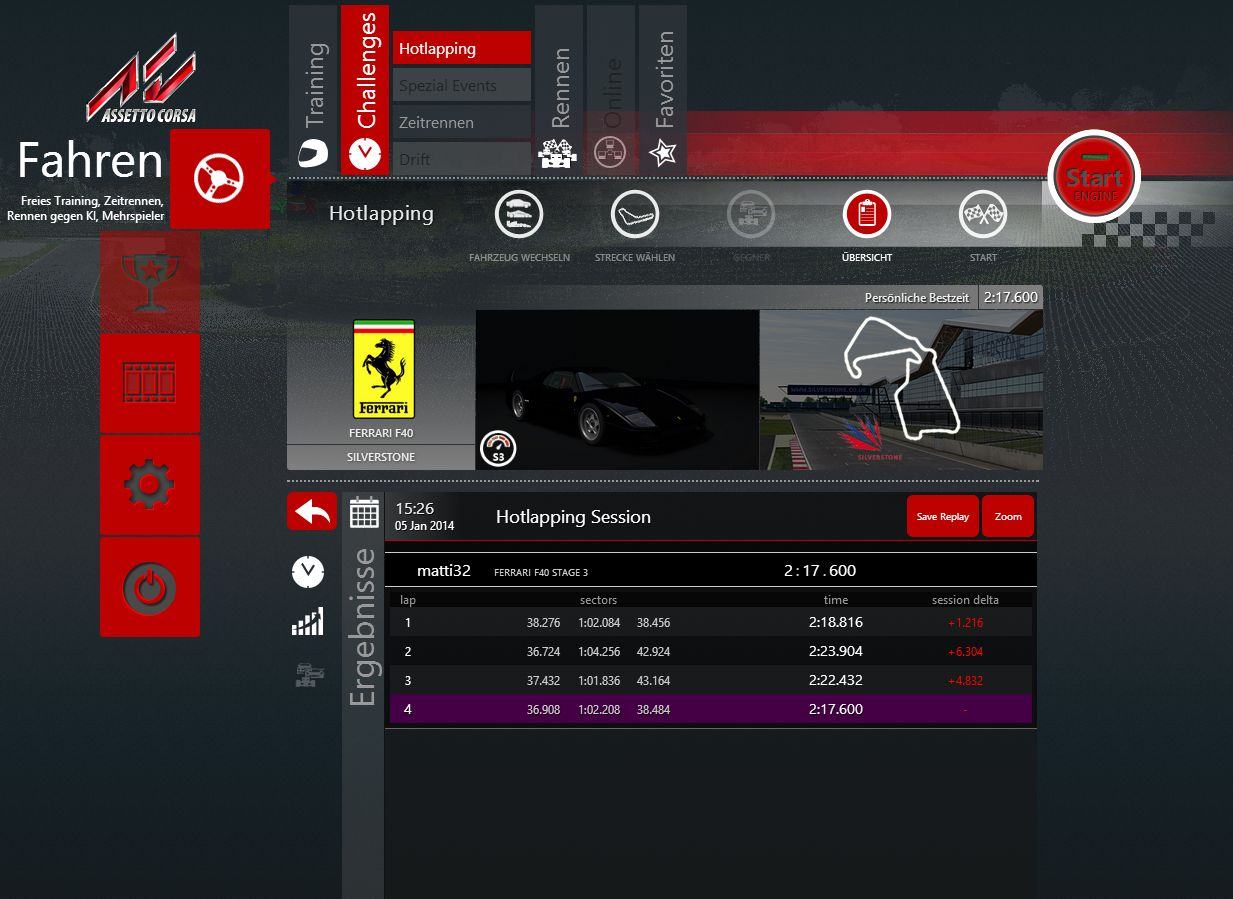Click the Ferrari F40 car thumbnail

coord(617,390)
